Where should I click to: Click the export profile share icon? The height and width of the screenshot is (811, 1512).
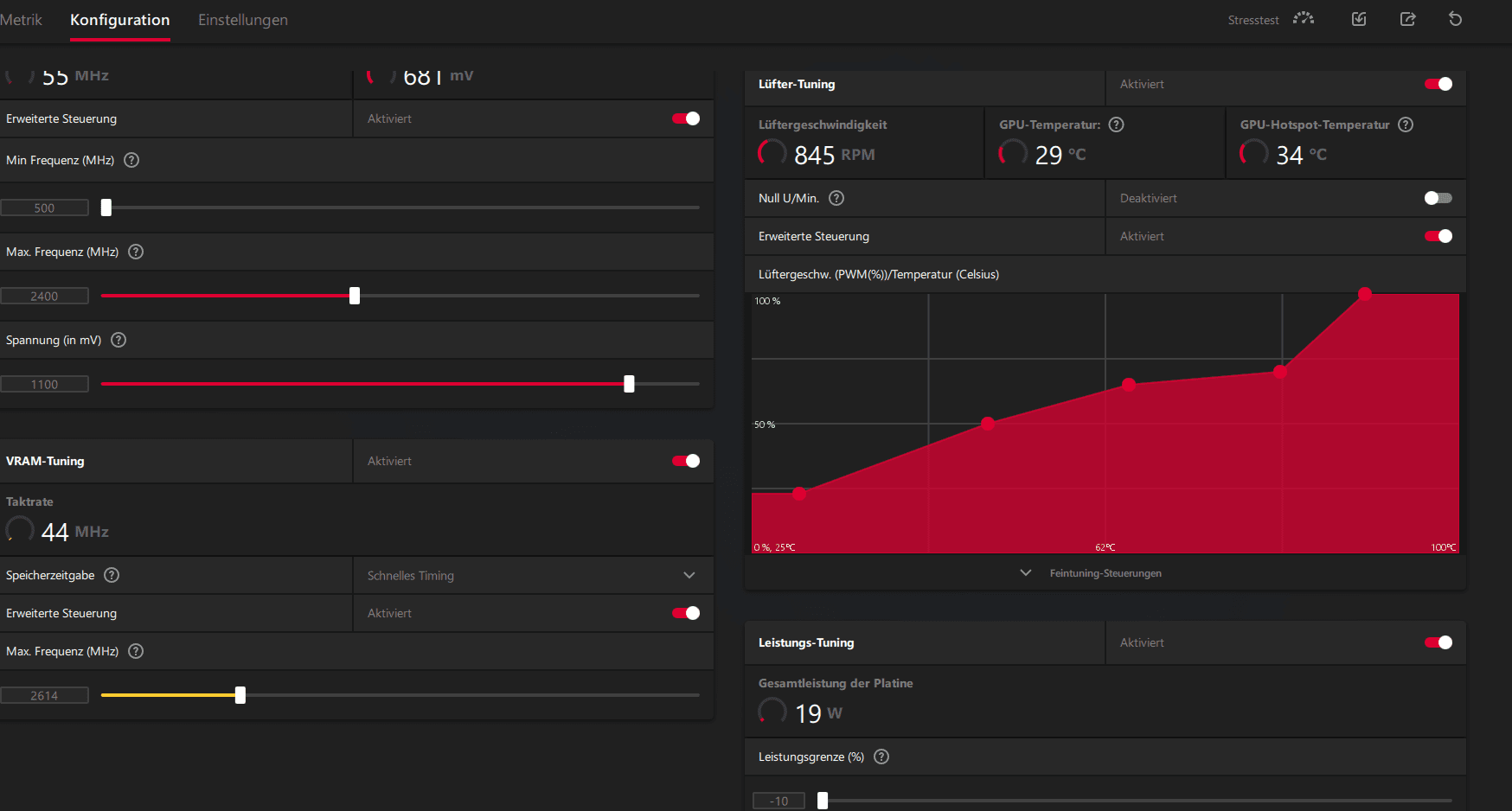[x=1407, y=19]
